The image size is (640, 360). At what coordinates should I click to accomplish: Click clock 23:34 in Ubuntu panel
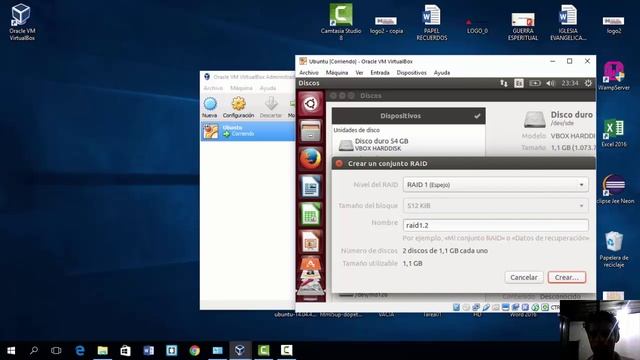(x=570, y=83)
